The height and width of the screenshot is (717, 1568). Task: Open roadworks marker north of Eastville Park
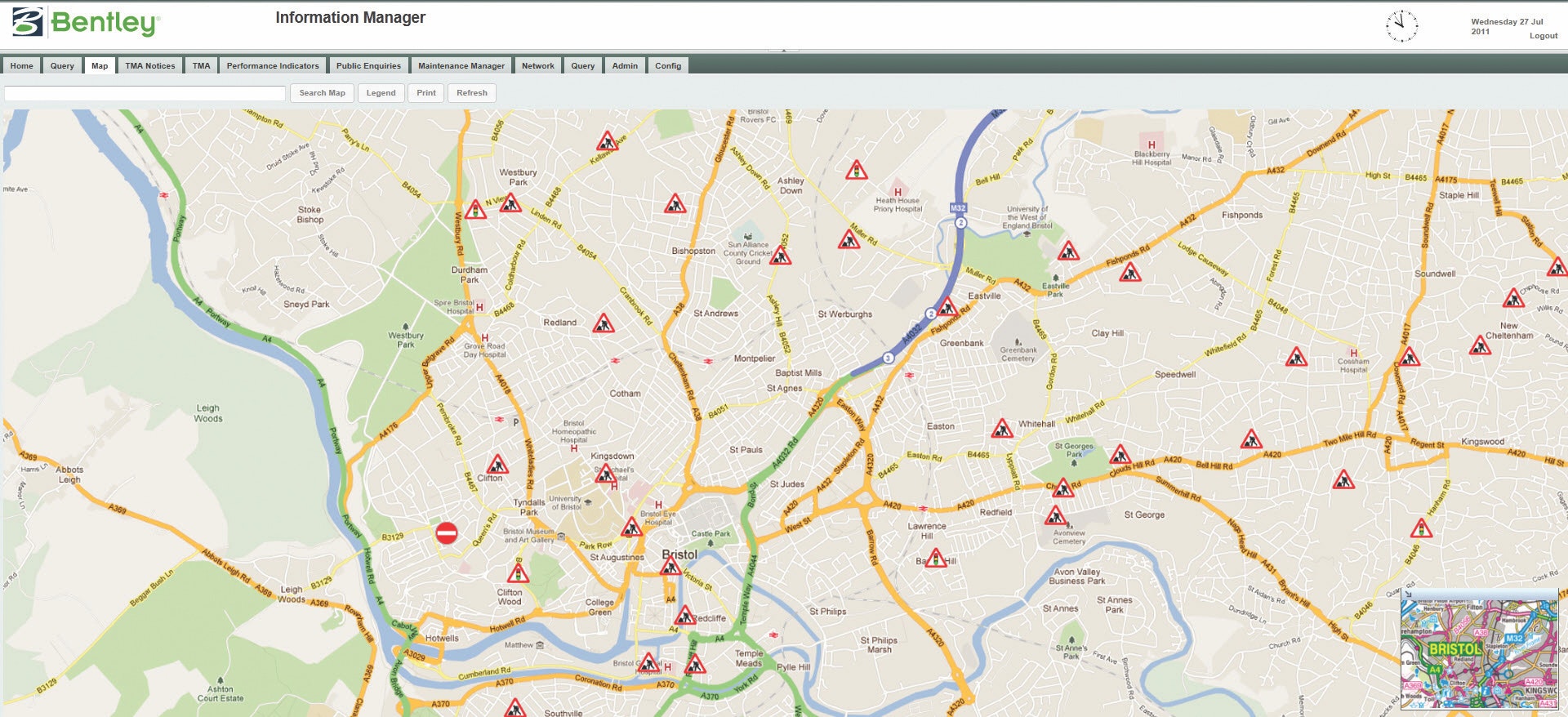click(1068, 251)
